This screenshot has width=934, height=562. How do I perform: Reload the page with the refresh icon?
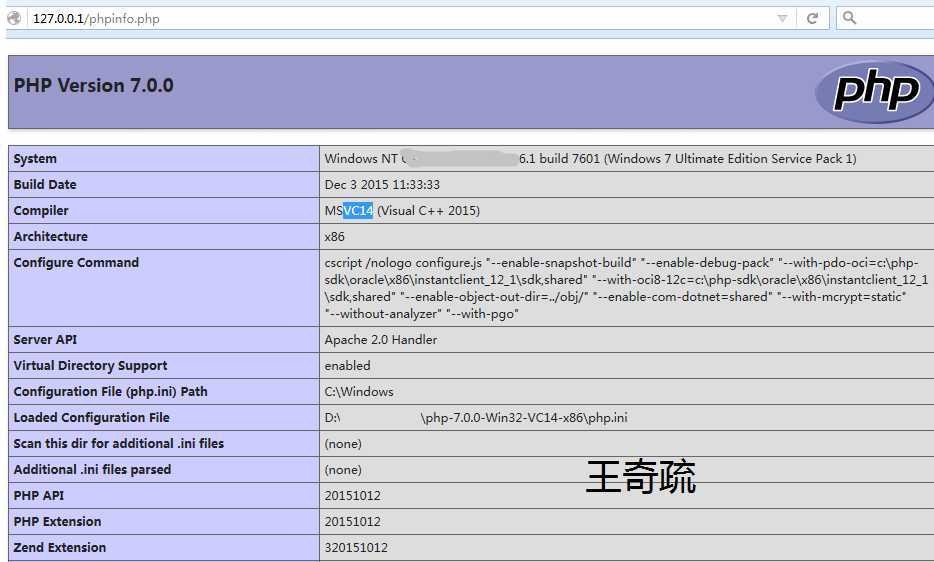pos(812,18)
